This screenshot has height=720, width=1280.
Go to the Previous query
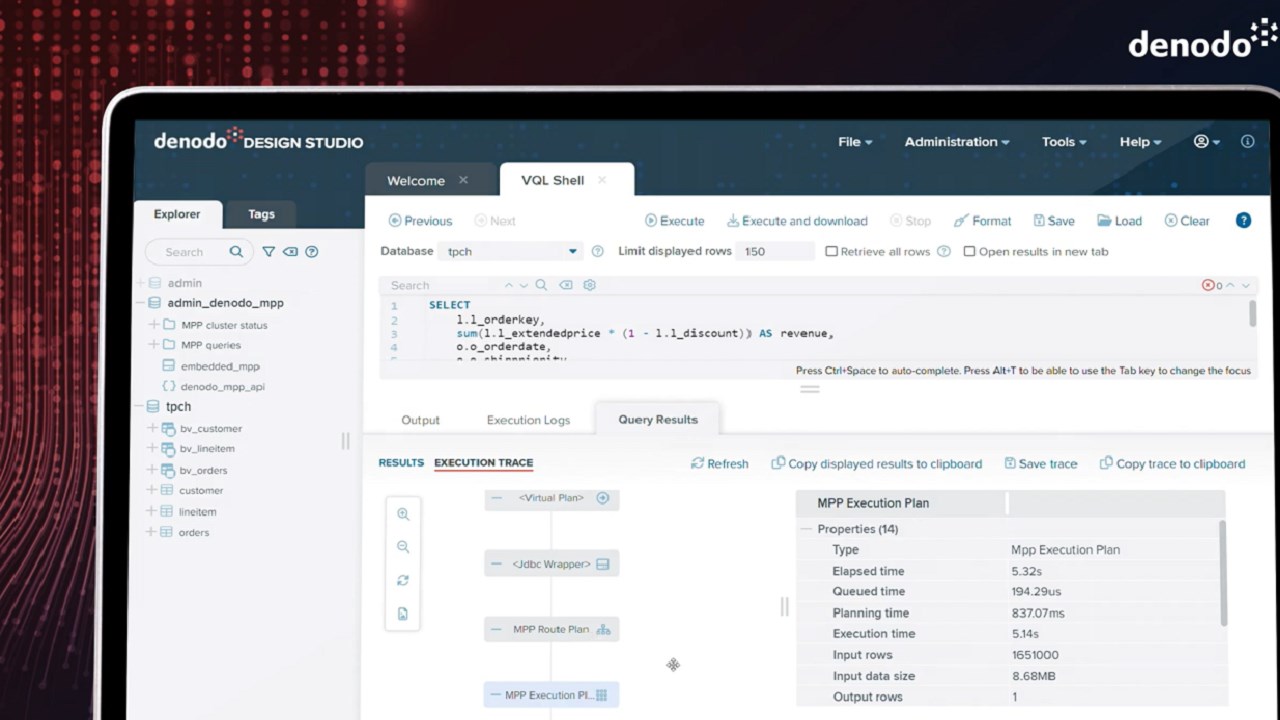coord(420,221)
